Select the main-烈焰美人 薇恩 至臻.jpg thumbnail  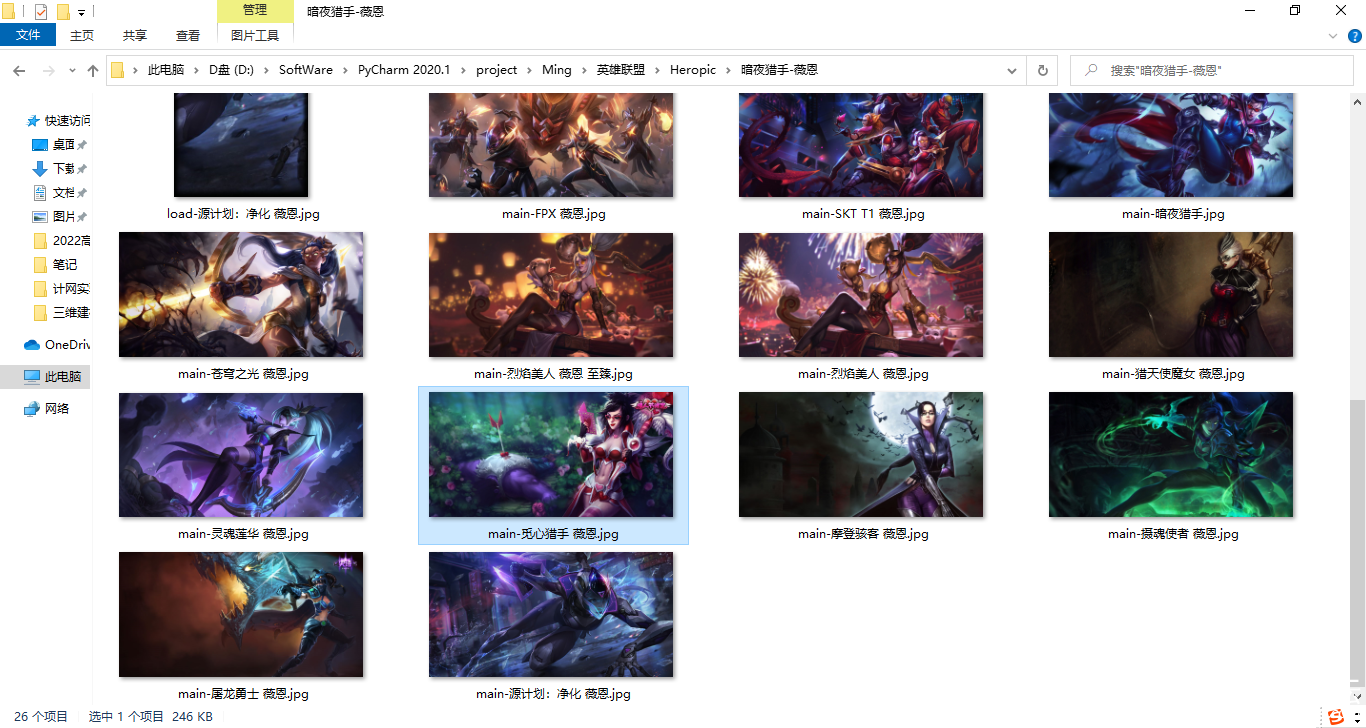tap(551, 295)
